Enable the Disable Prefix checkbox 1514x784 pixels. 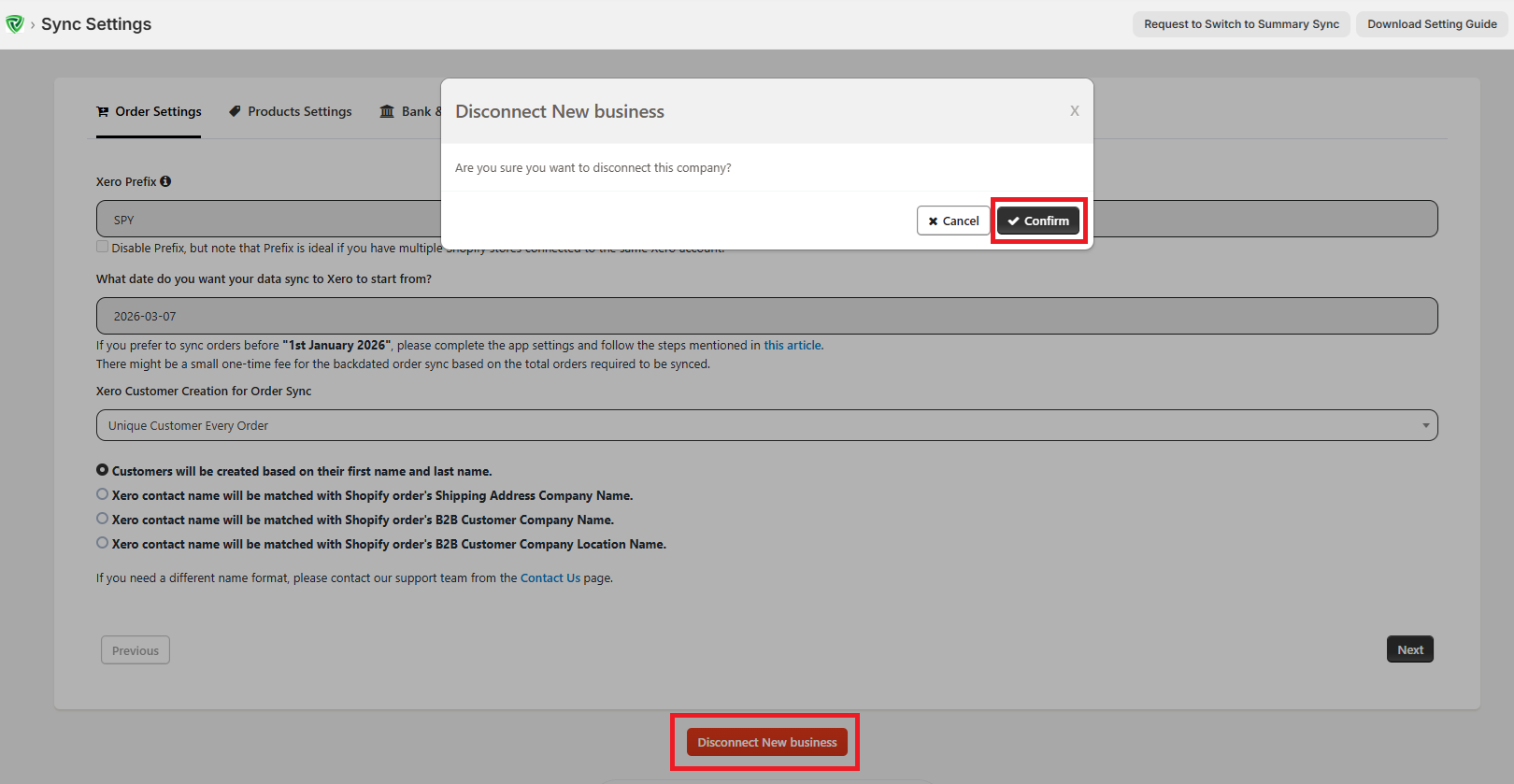[x=102, y=247]
